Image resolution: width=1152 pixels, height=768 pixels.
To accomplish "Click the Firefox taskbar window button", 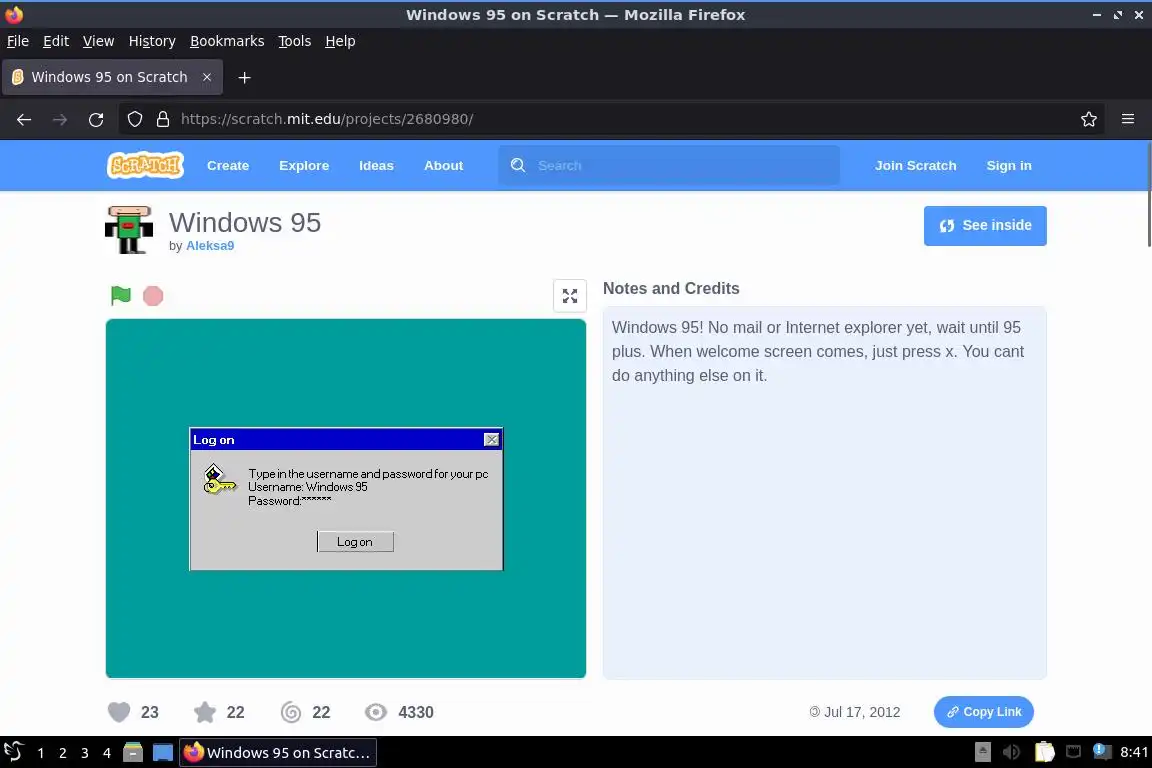I will (278, 752).
